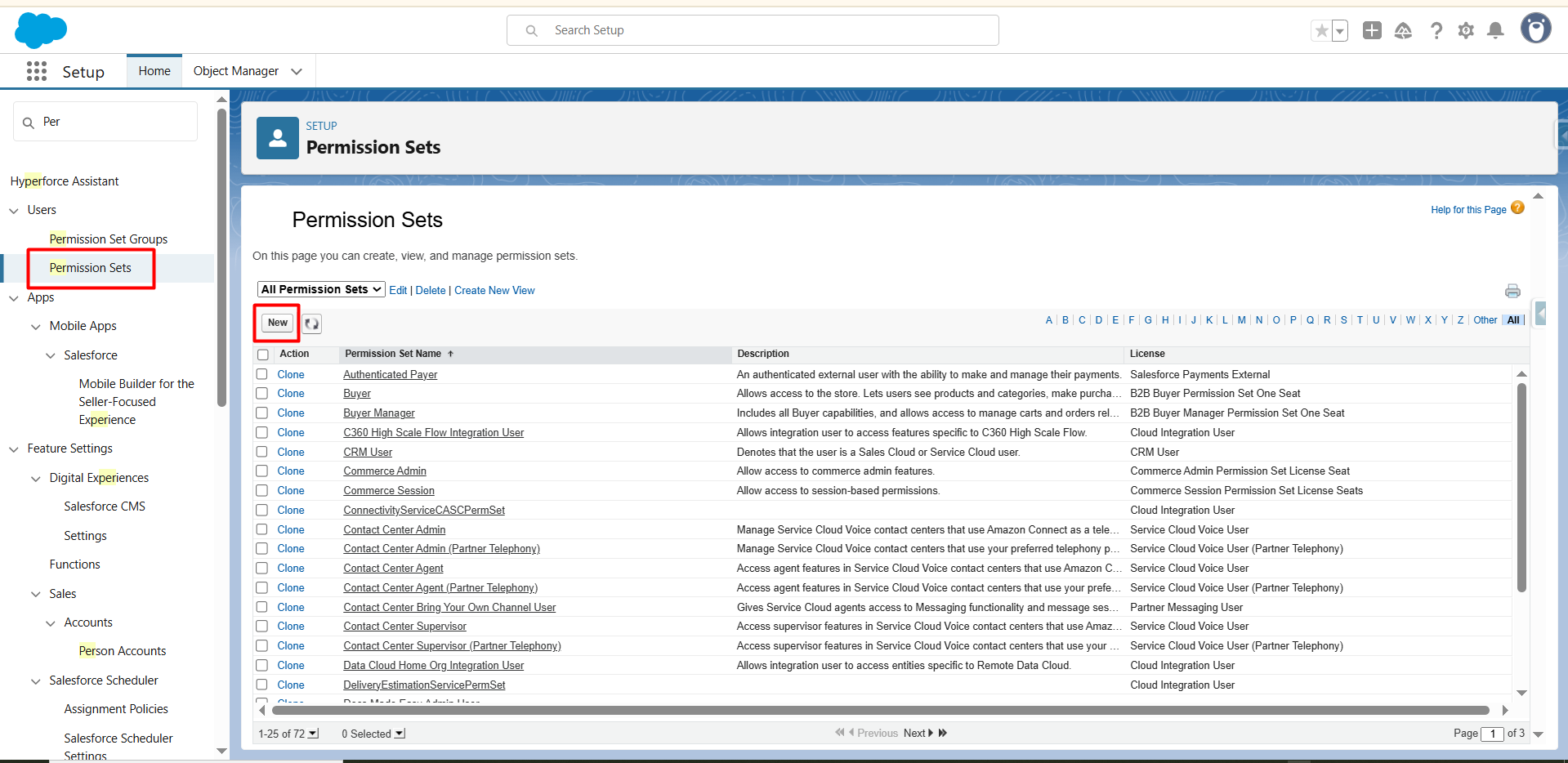Image resolution: width=1568 pixels, height=763 pixels.
Task: Open the Setup gear menu
Action: pos(1466,31)
